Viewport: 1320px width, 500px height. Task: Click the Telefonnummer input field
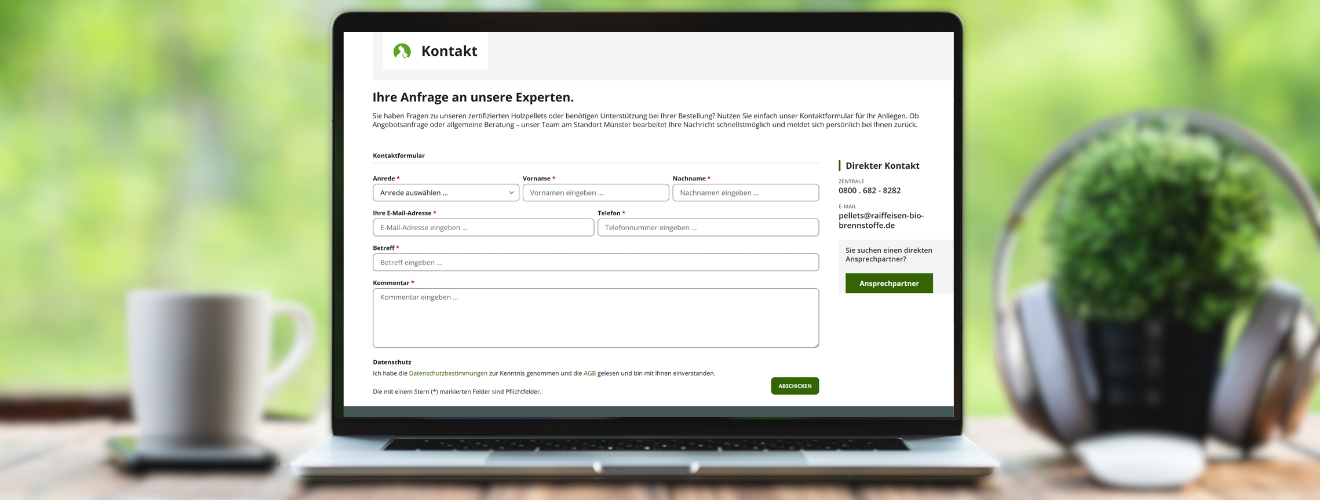click(x=707, y=228)
